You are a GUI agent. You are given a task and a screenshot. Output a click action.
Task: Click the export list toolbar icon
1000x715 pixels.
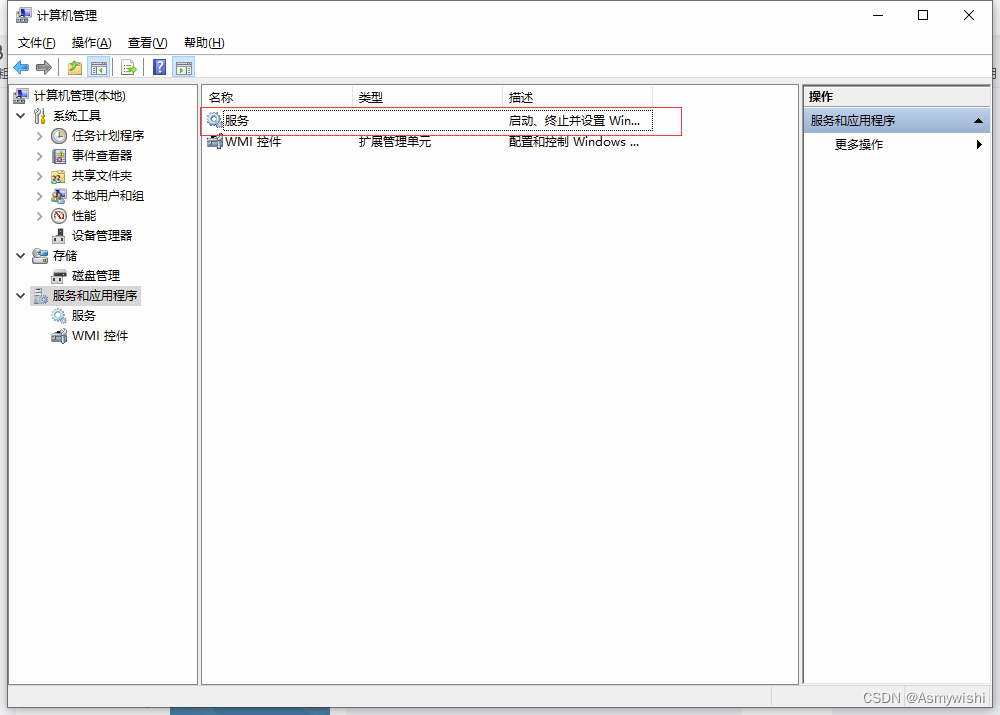click(129, 67)
